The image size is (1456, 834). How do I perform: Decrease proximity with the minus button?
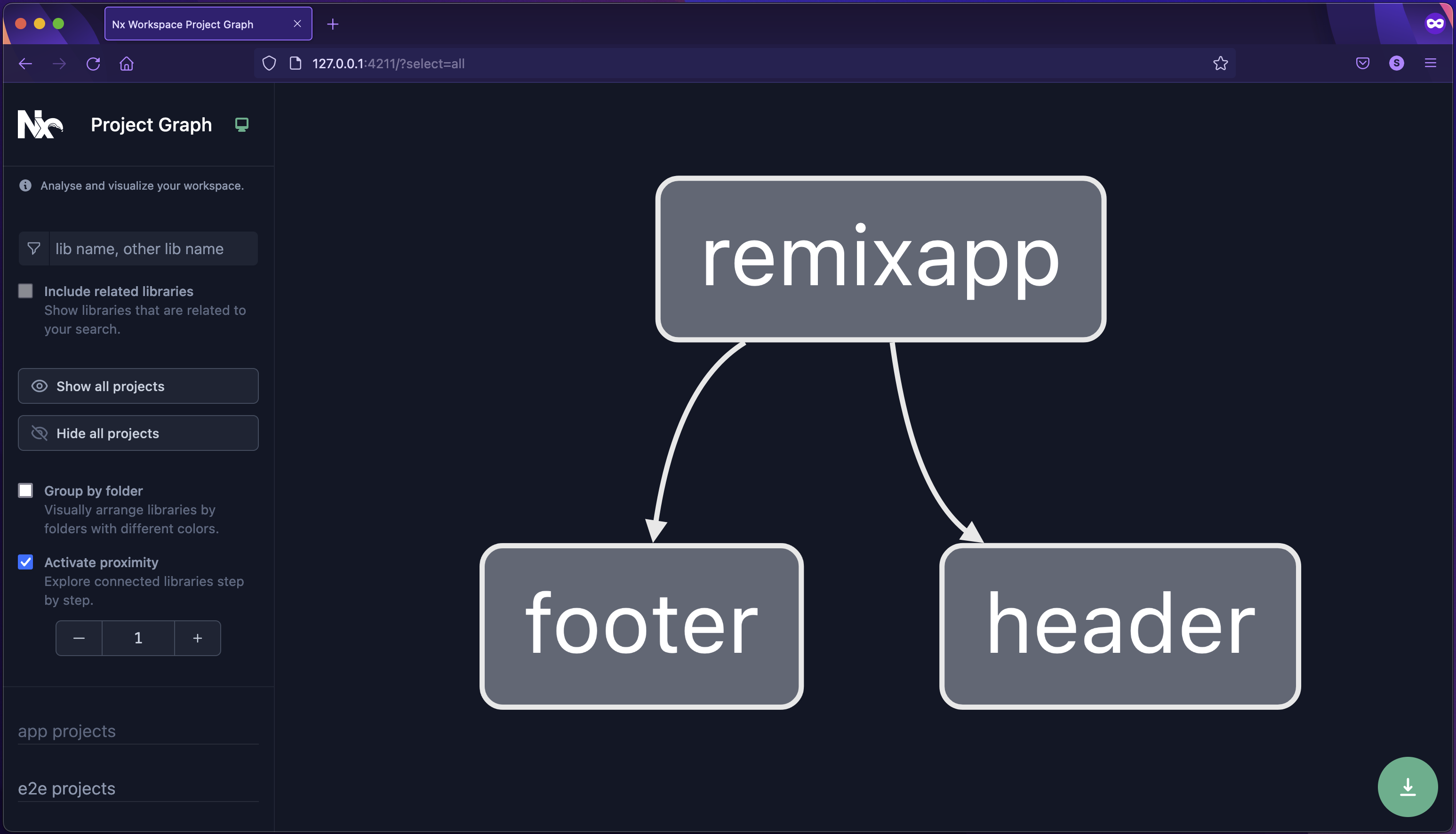(79, 638)
